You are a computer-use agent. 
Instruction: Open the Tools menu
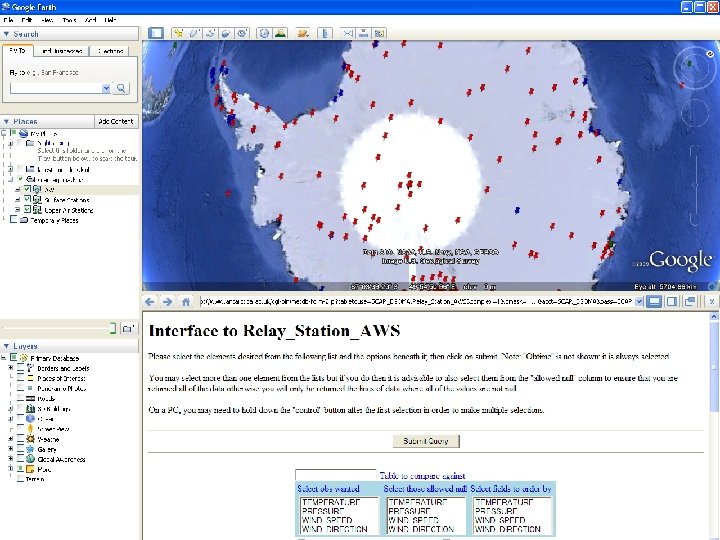[x=69, y=20]
